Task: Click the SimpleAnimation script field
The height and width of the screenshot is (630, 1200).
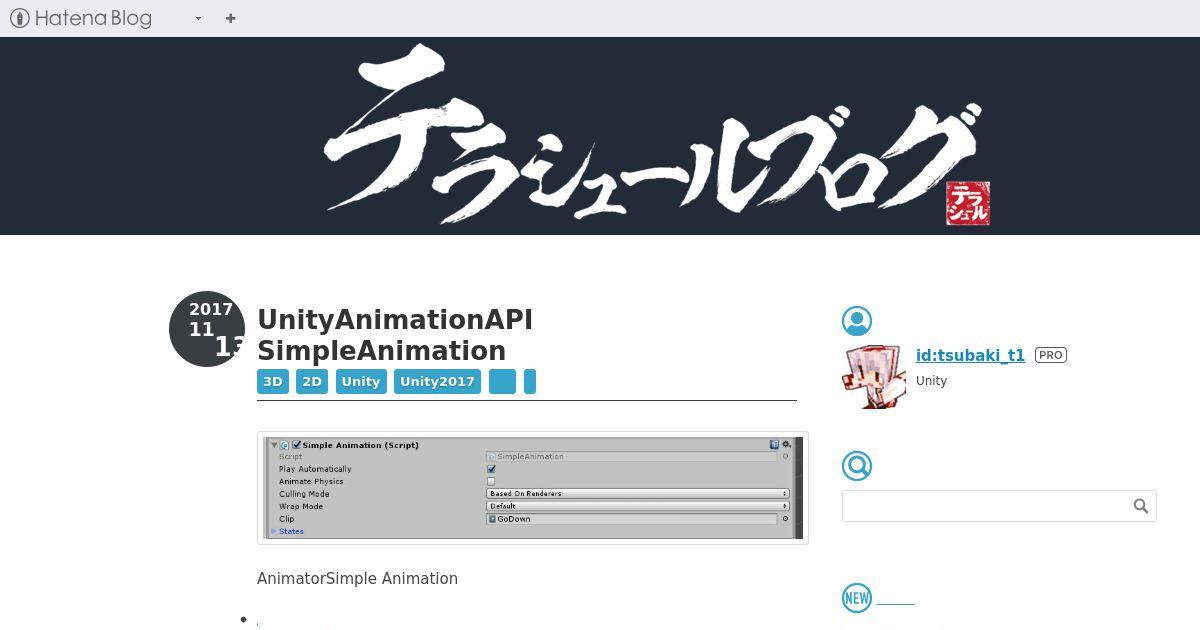Action: pos(632,456)
